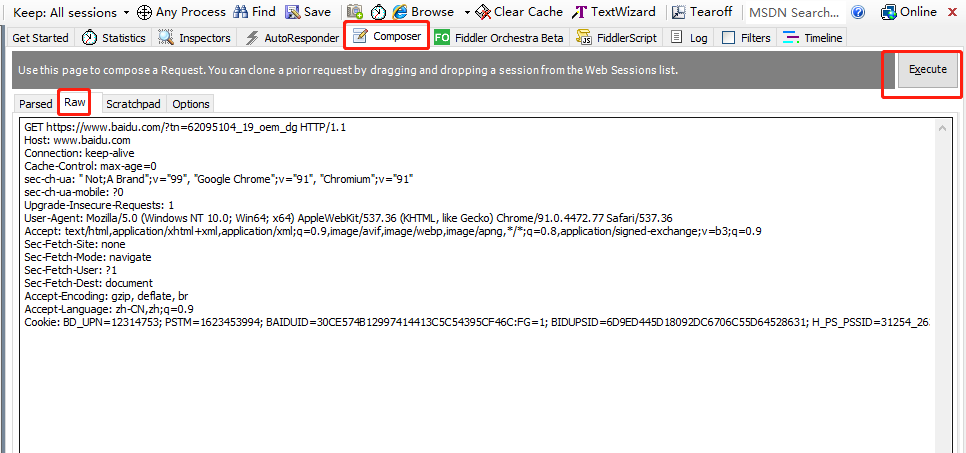Select the Raw sub-tab
Image resolution: width=966 pixels, height=453 pixels.
click(x=75, y=102)
